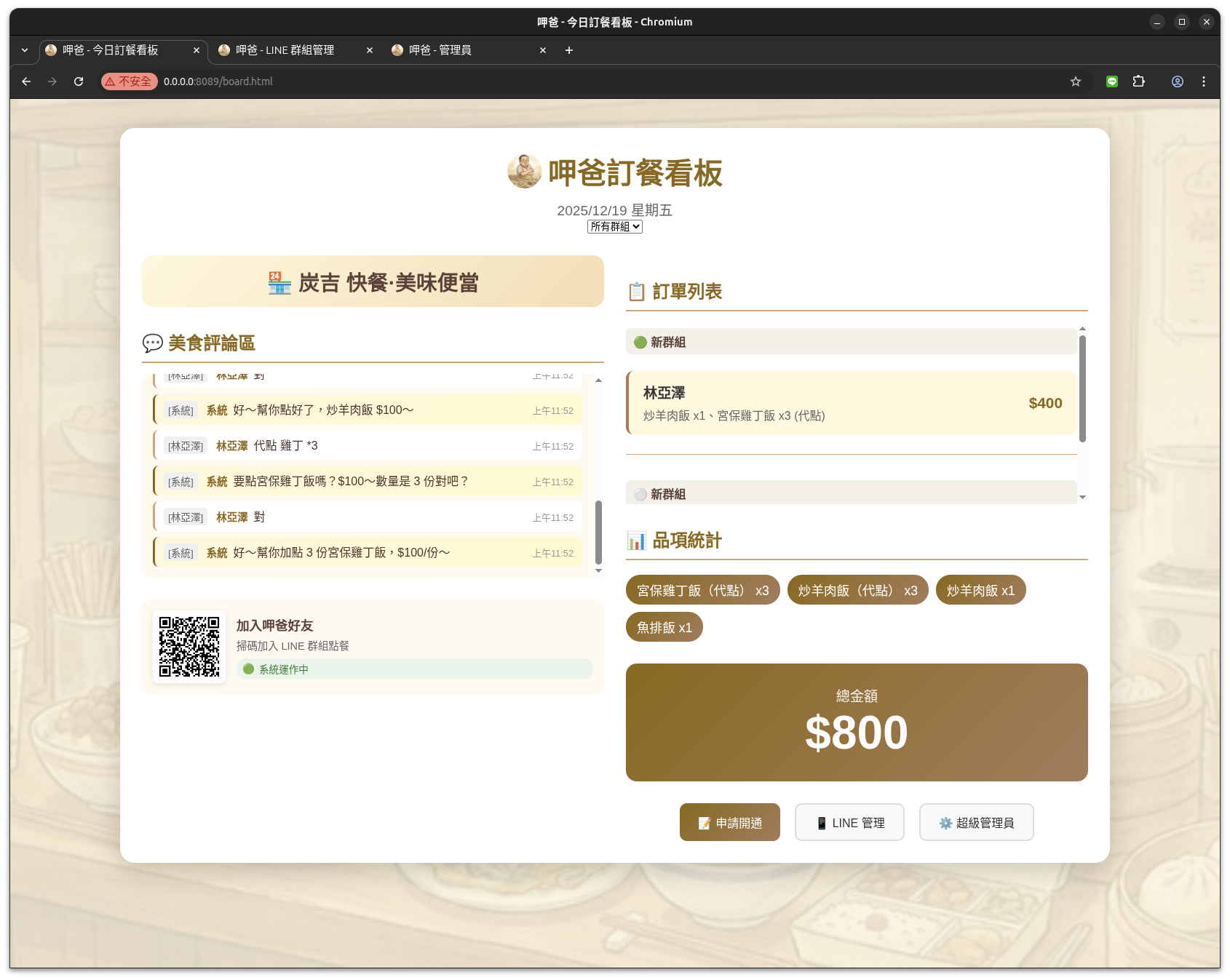Open a new browser tab
The width and height of the screenshot is (1230, 980).
point(569,50)
